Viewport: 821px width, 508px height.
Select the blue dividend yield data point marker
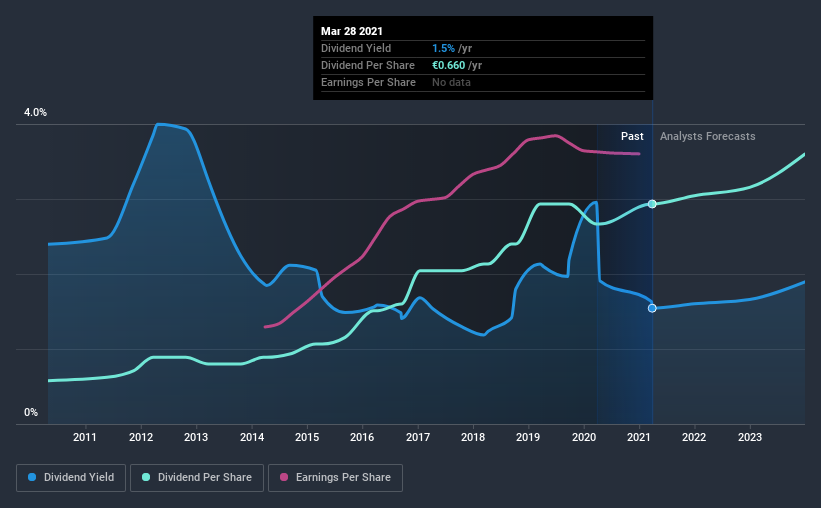(x=652, y=308)
